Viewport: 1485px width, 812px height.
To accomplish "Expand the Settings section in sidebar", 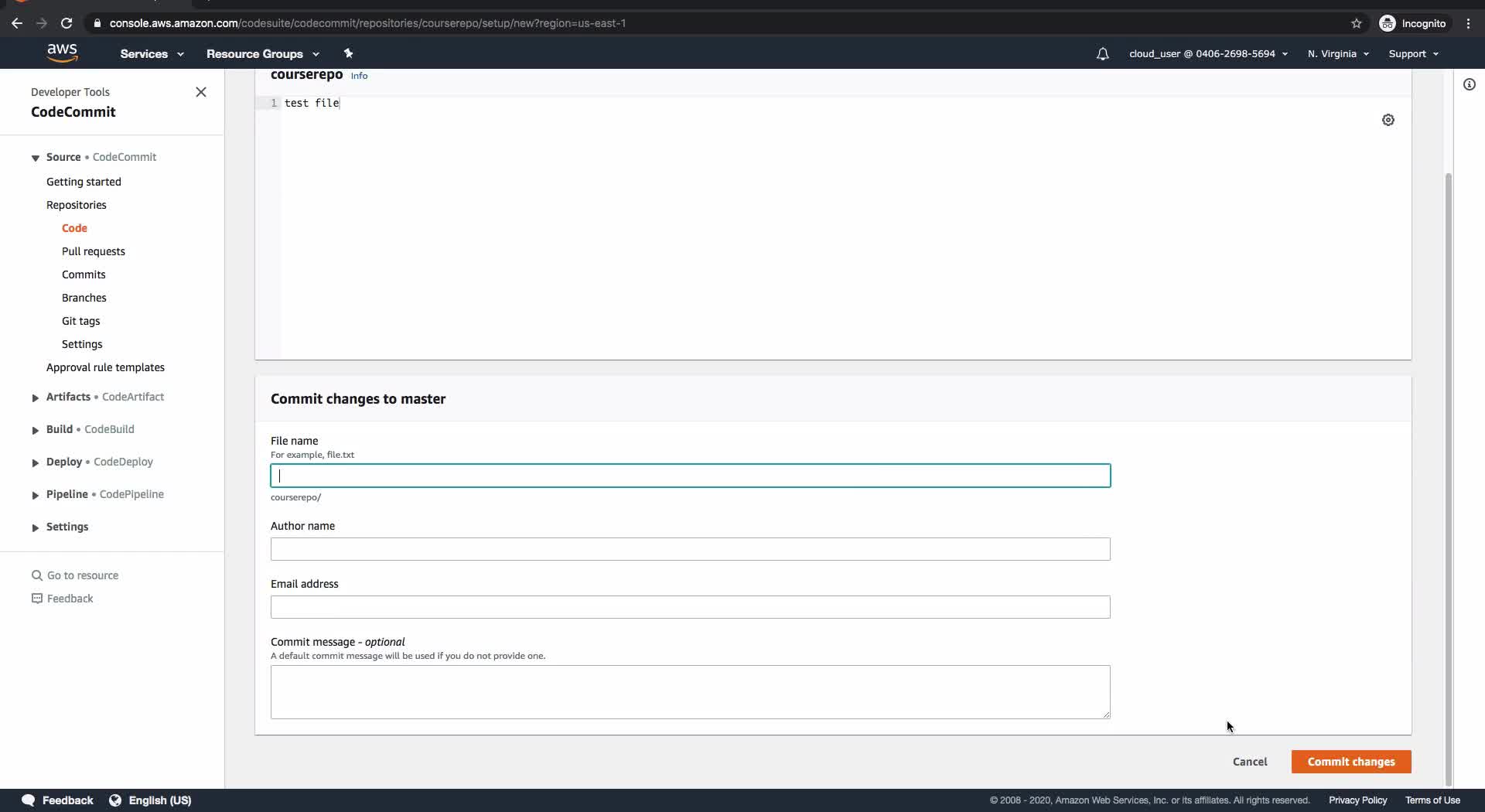I will pos(36,527).
